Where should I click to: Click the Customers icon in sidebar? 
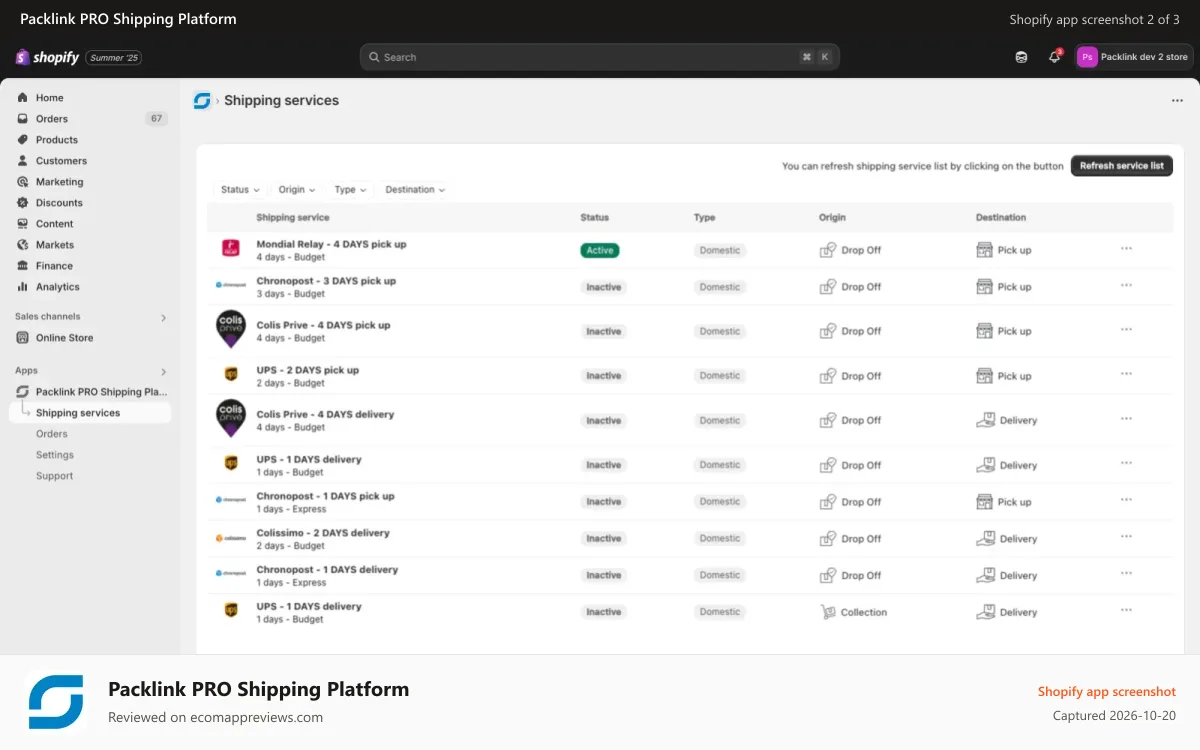click(23, 161)
